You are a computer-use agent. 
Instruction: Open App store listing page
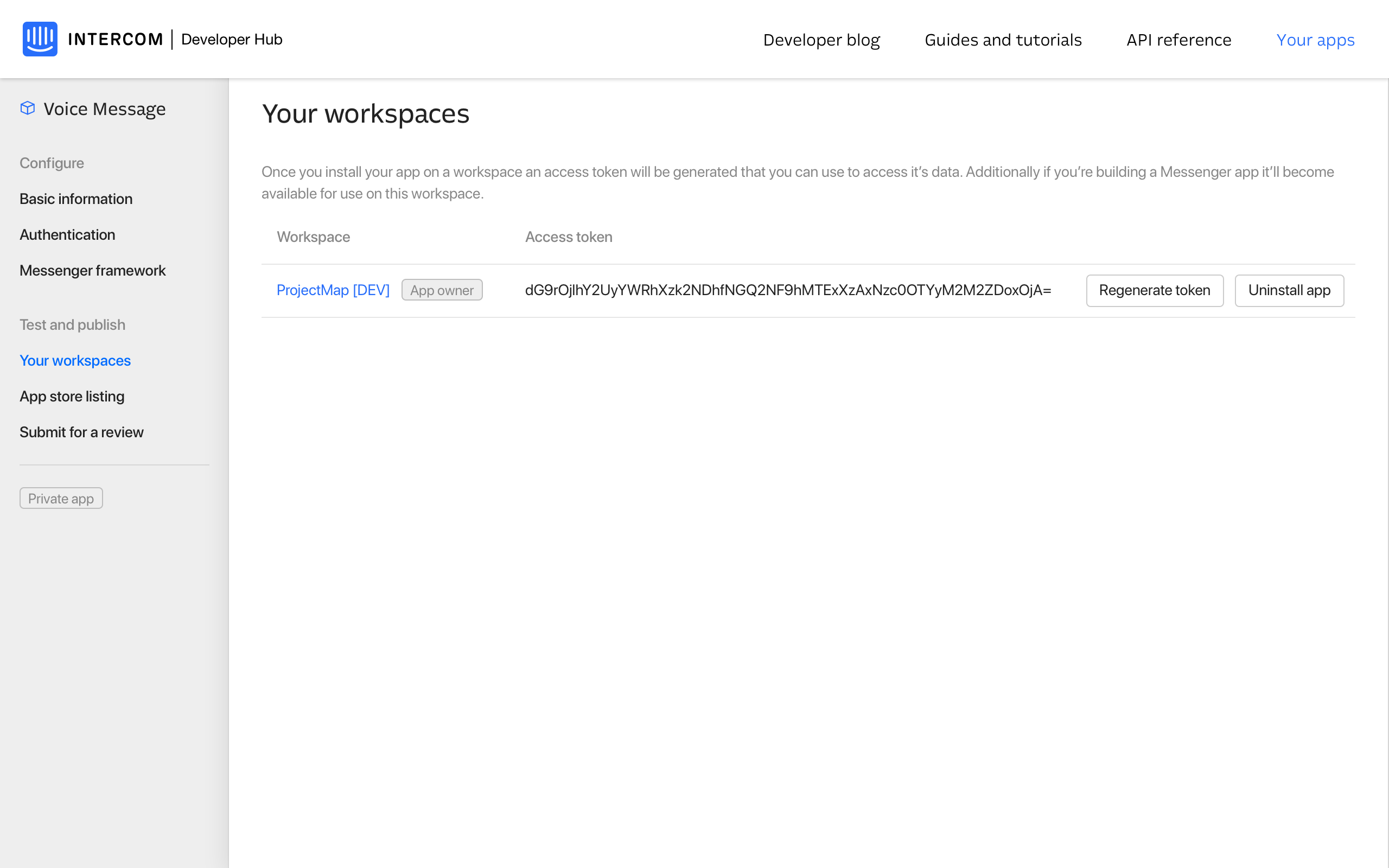click(72, 396)
